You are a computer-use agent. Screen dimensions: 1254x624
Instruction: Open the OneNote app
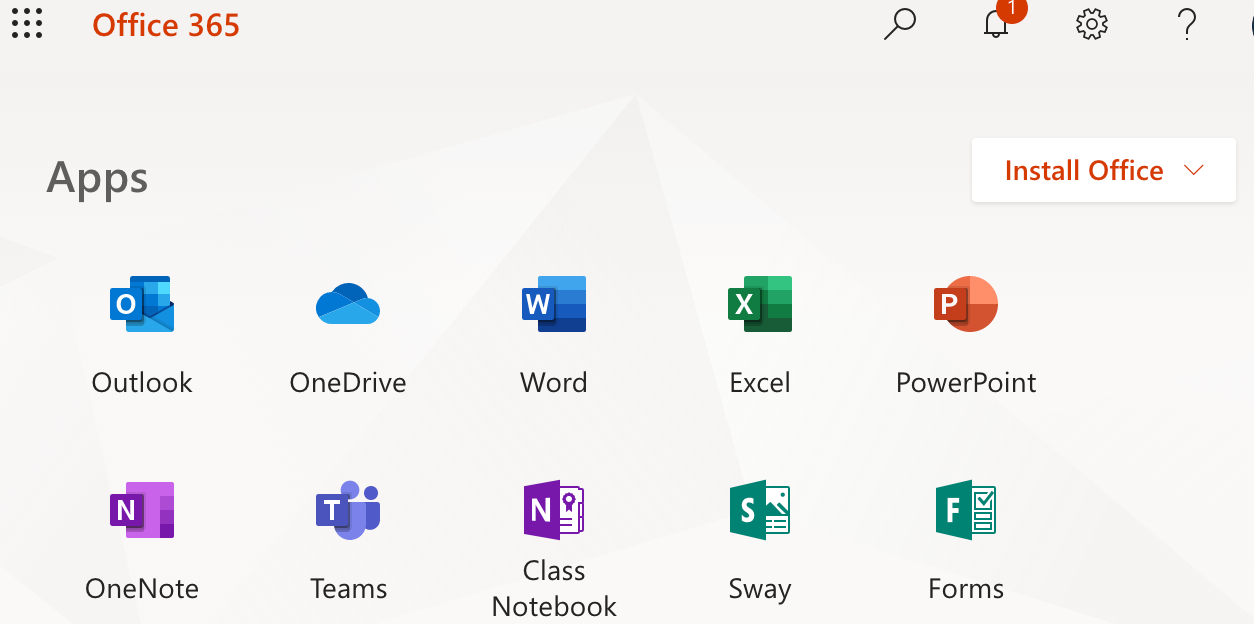[142, 541]
